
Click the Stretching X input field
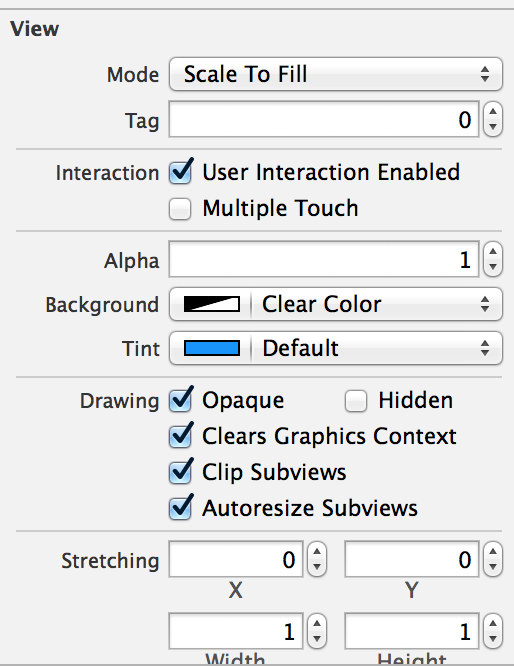tap(236, 559)
